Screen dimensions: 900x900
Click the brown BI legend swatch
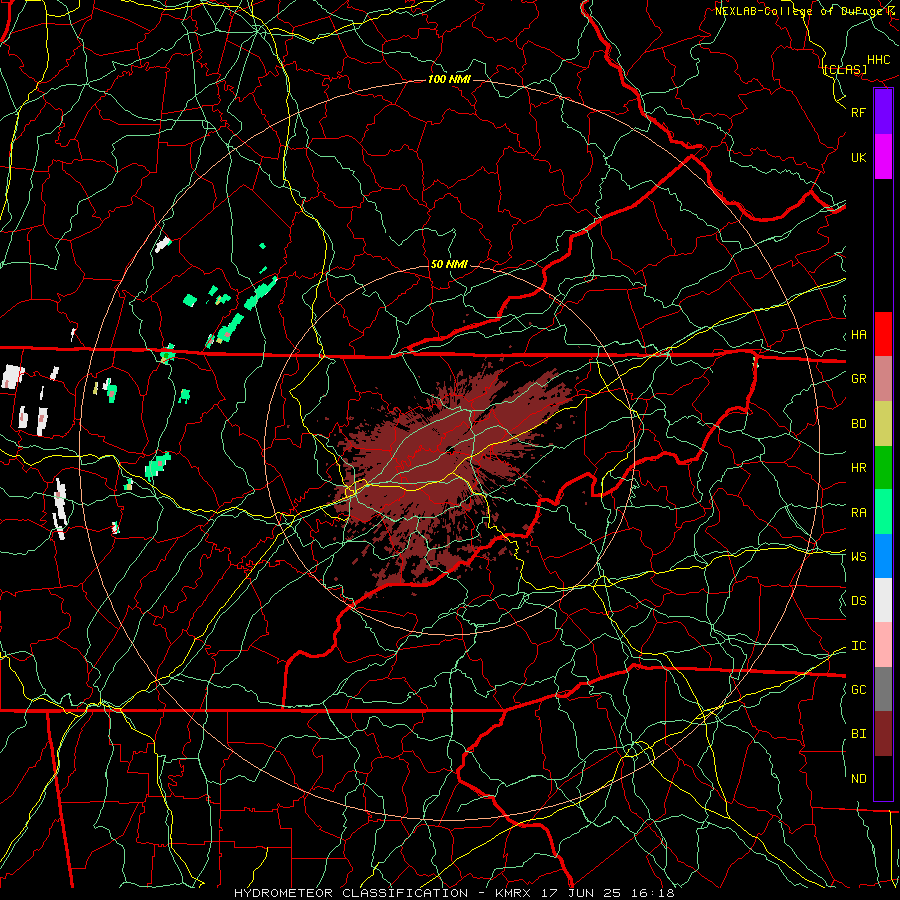tap(883, 734)
